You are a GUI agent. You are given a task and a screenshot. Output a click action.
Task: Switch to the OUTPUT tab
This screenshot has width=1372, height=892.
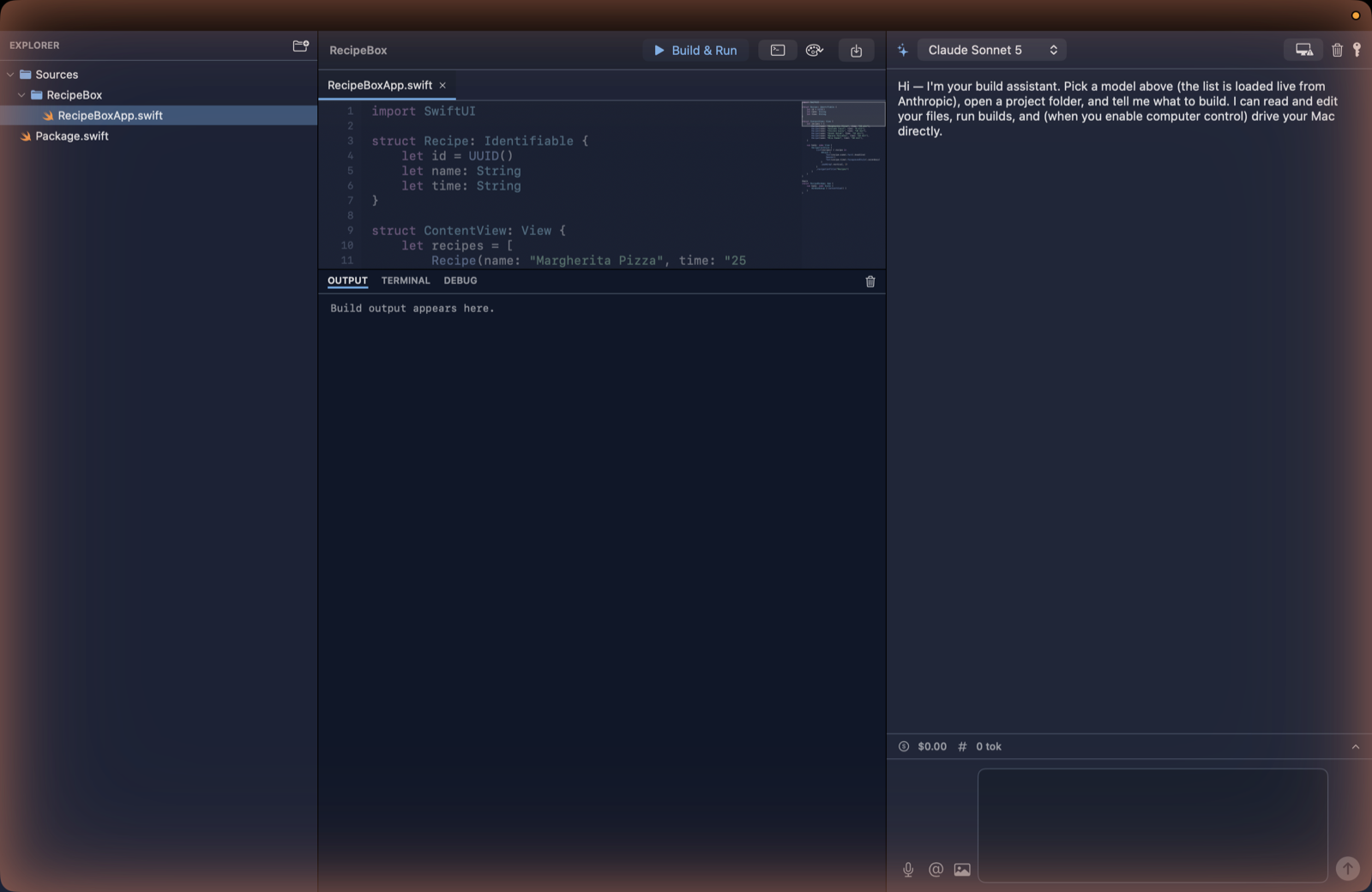coord(347,280)
